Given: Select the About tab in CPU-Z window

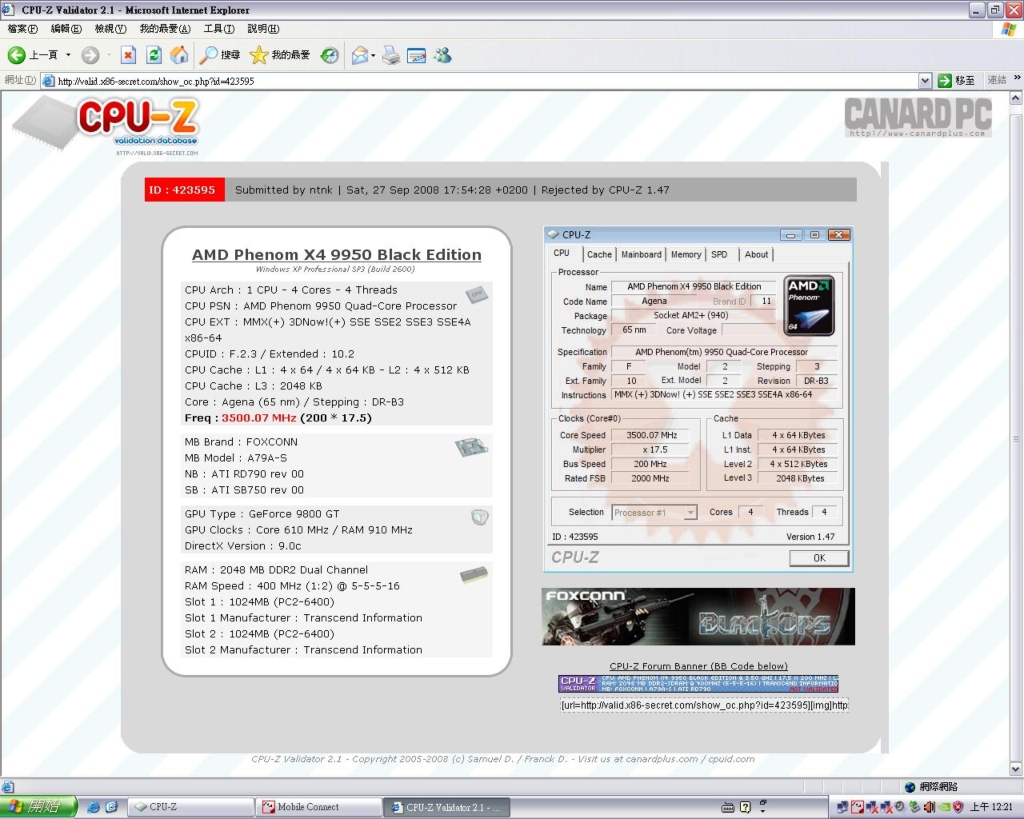Looking at the screenshot, I should point(756,255).
